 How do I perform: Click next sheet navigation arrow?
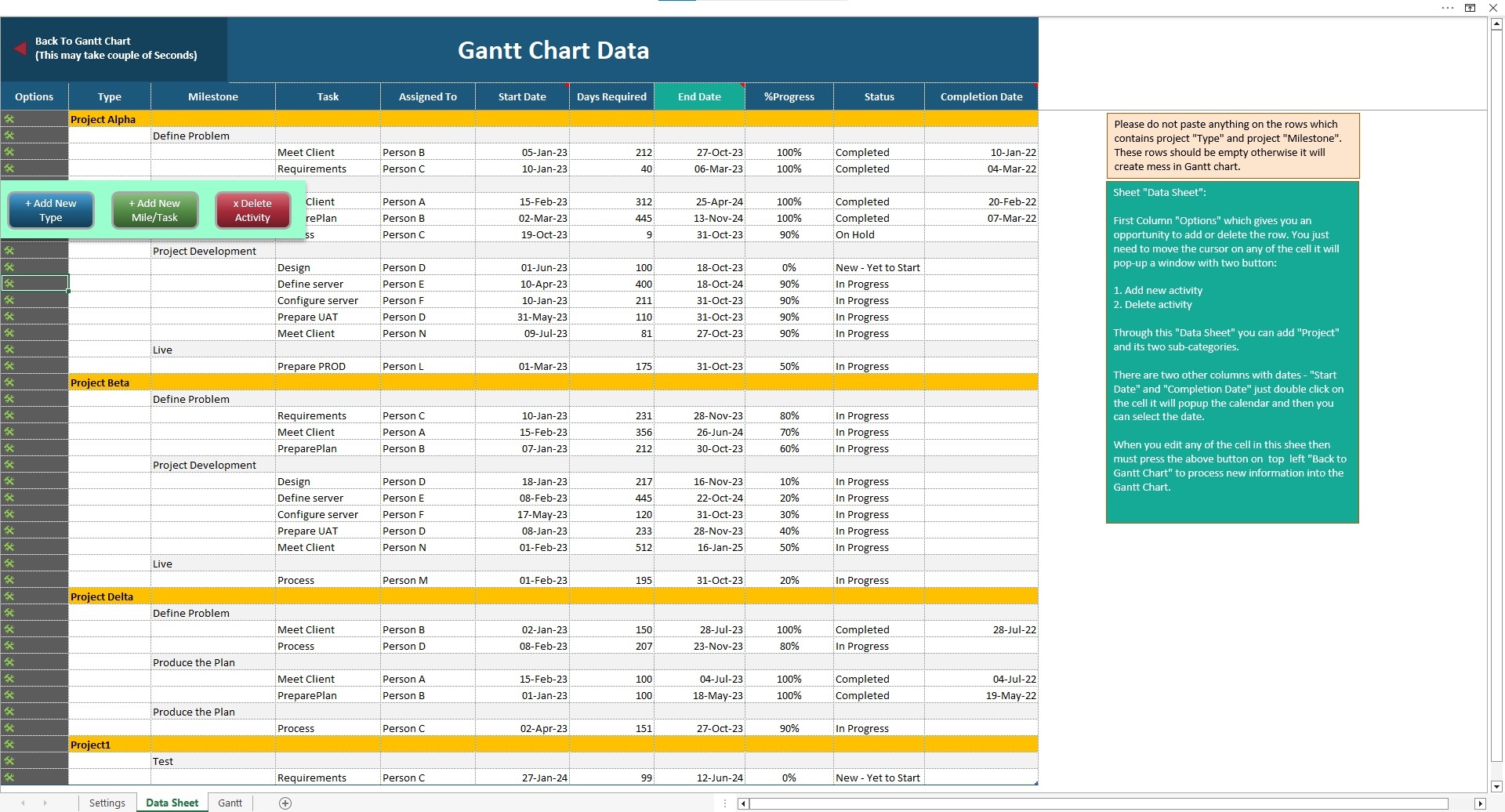point(45,803)
